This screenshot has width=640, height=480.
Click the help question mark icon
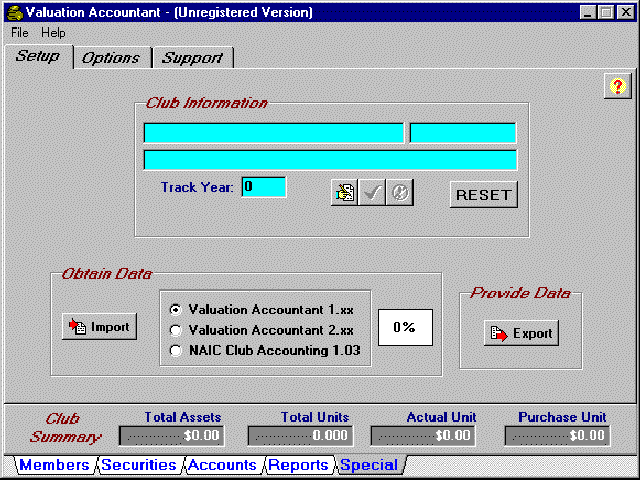(616, 87)
